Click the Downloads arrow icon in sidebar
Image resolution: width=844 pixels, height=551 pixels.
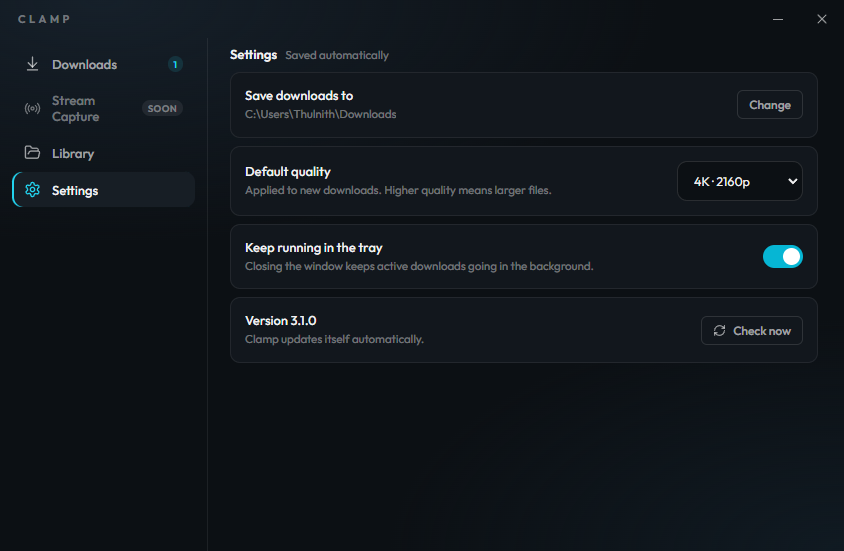pyautogui.click(x=32, y=64)
